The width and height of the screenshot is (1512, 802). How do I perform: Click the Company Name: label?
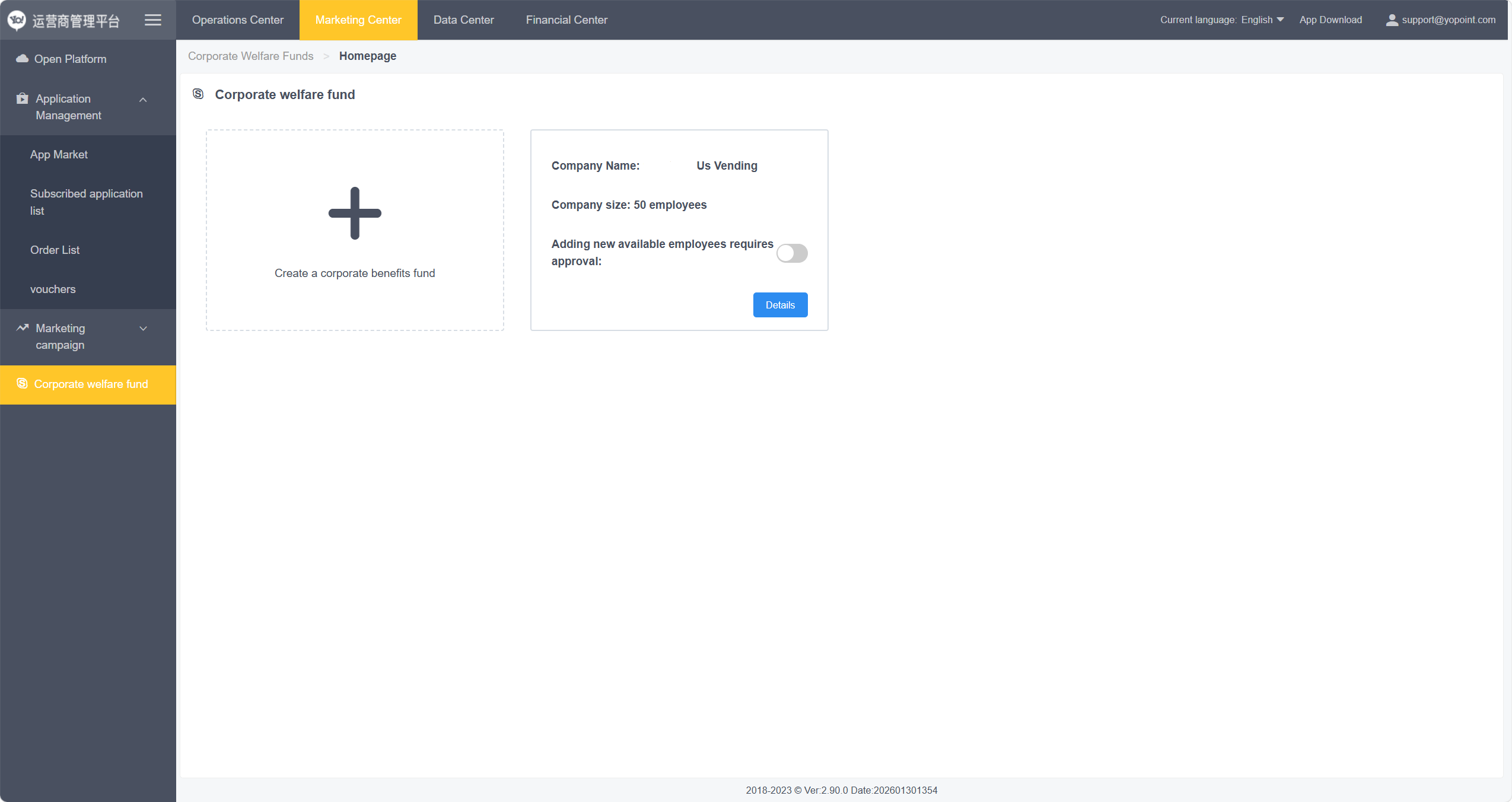[596, 166]
